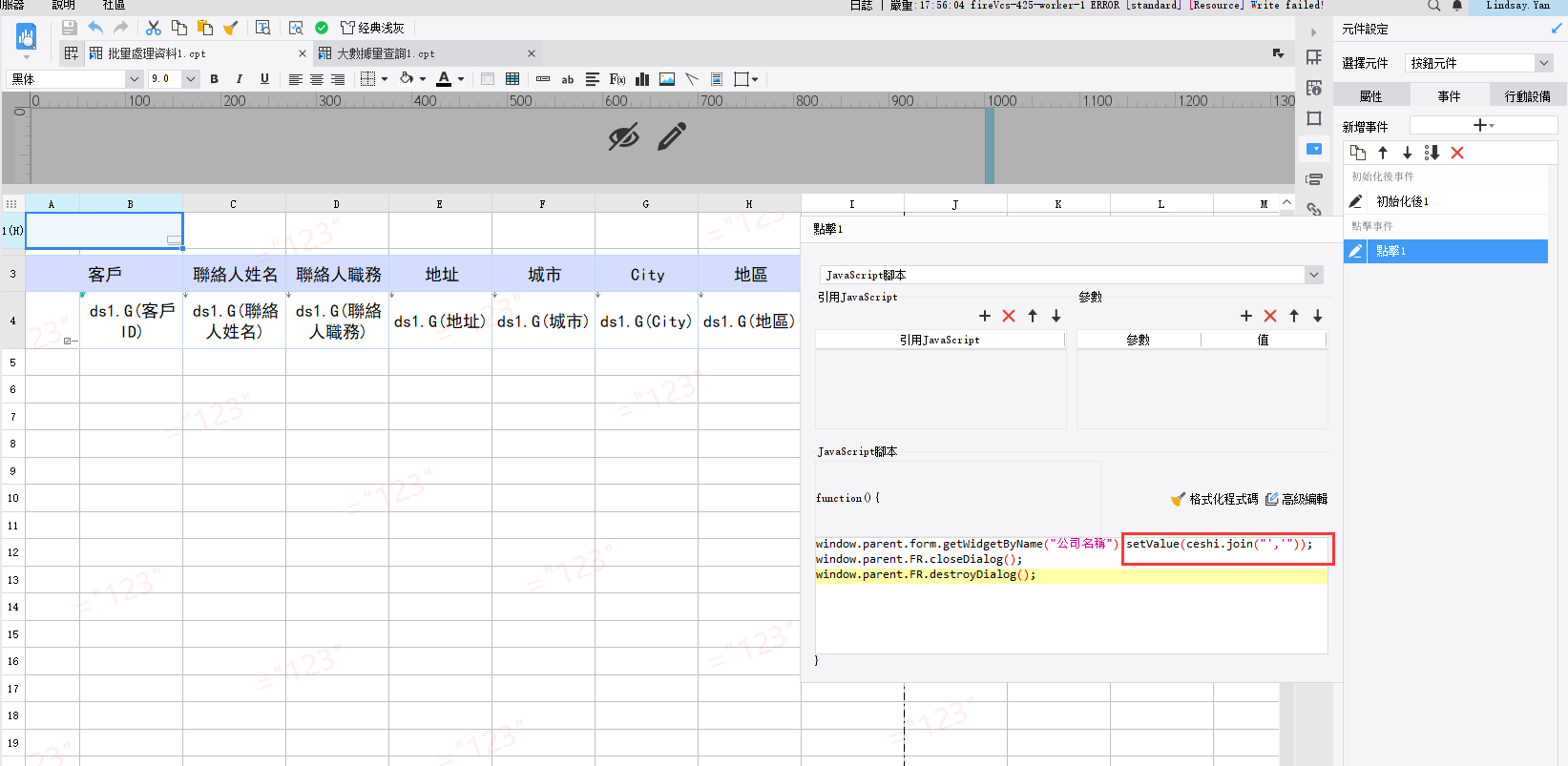The width and height of the screenshot is (1568, 766).
Task: Toggle the parameter pane hidden-eye icon
Action: 624,136
